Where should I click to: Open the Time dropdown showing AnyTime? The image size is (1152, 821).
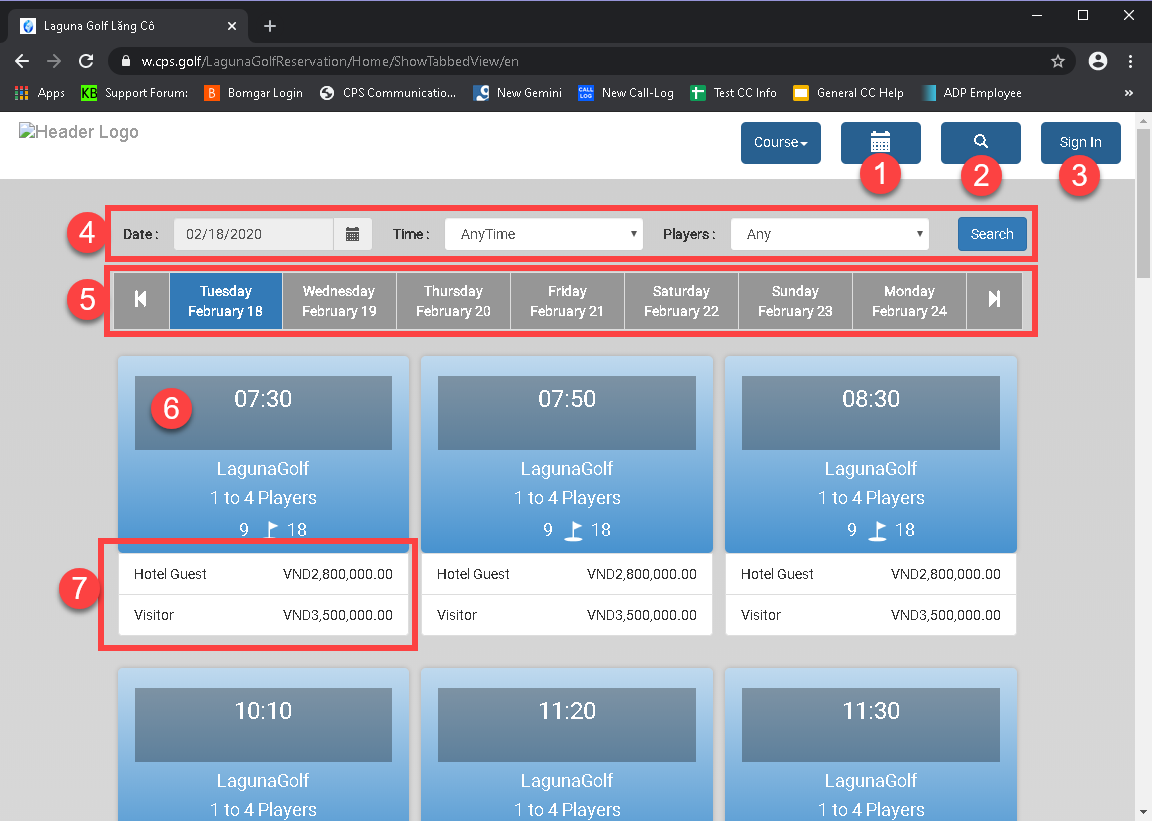543,234
